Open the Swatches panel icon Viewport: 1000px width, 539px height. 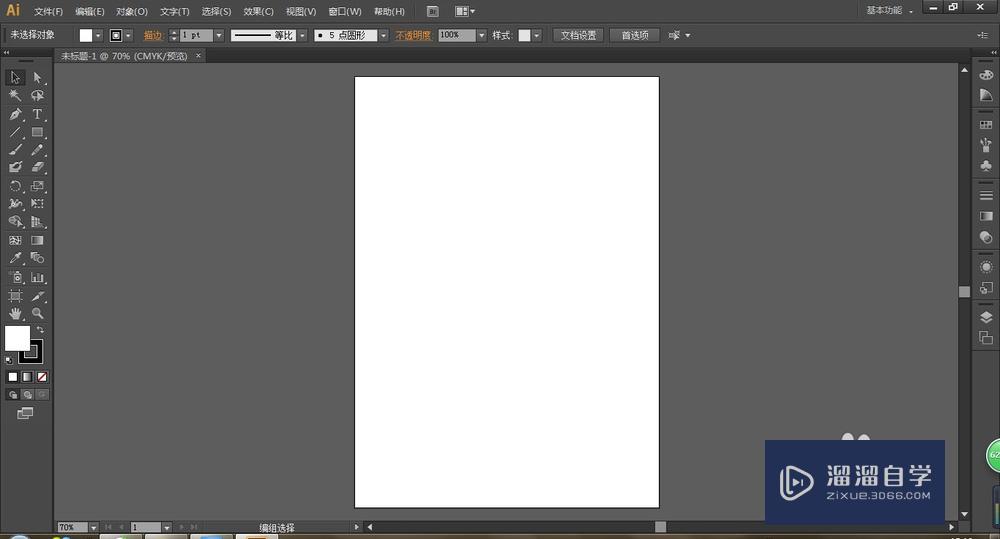[986, 124]
